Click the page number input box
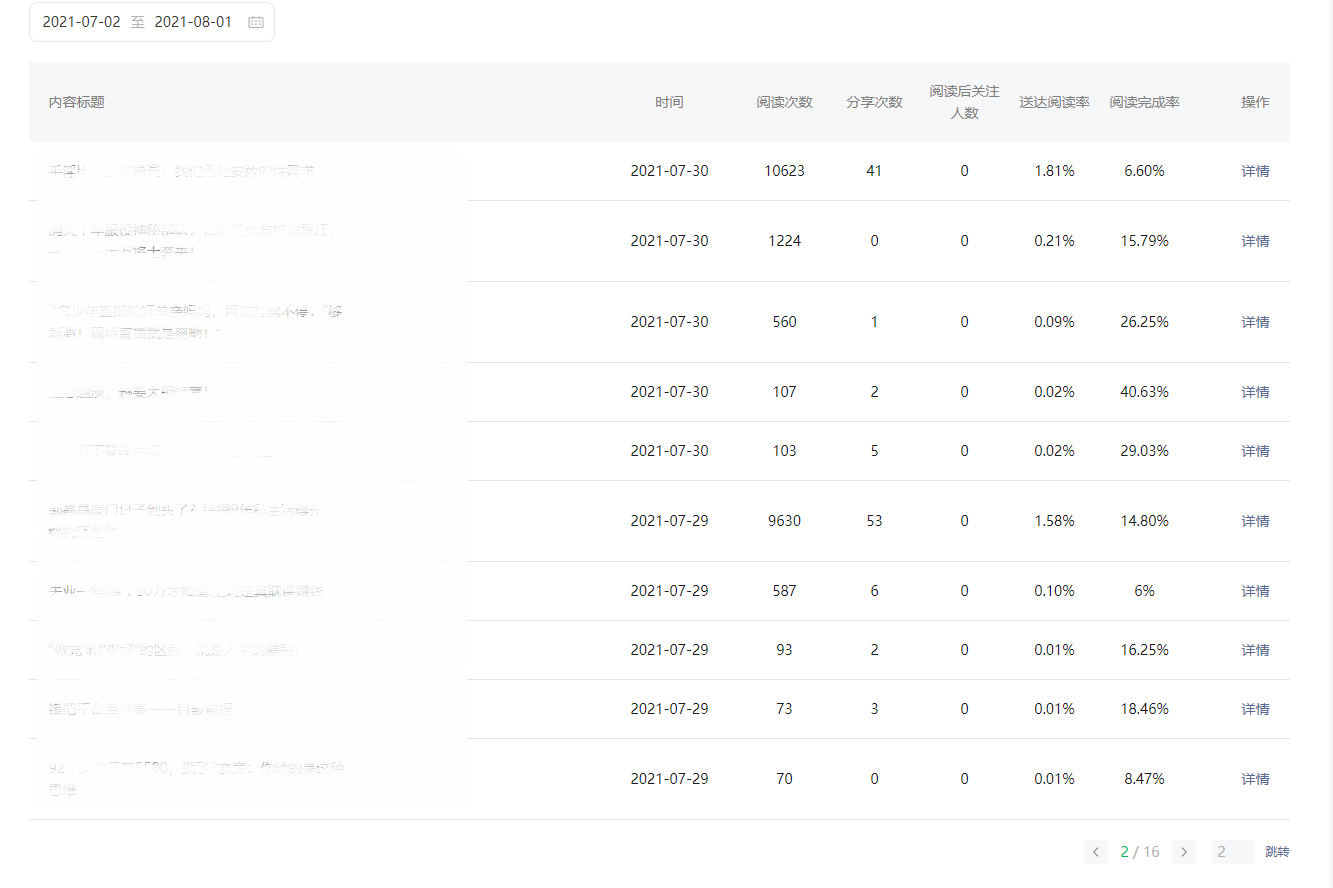The image size is (1333, 888). [1232, 852]
